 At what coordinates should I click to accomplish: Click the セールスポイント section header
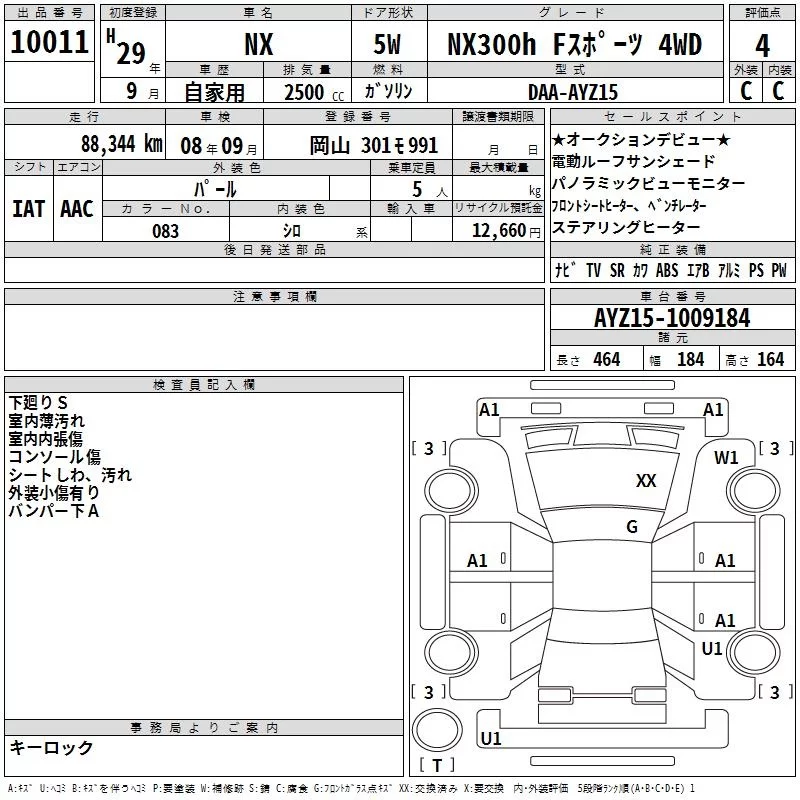point(672,117)
